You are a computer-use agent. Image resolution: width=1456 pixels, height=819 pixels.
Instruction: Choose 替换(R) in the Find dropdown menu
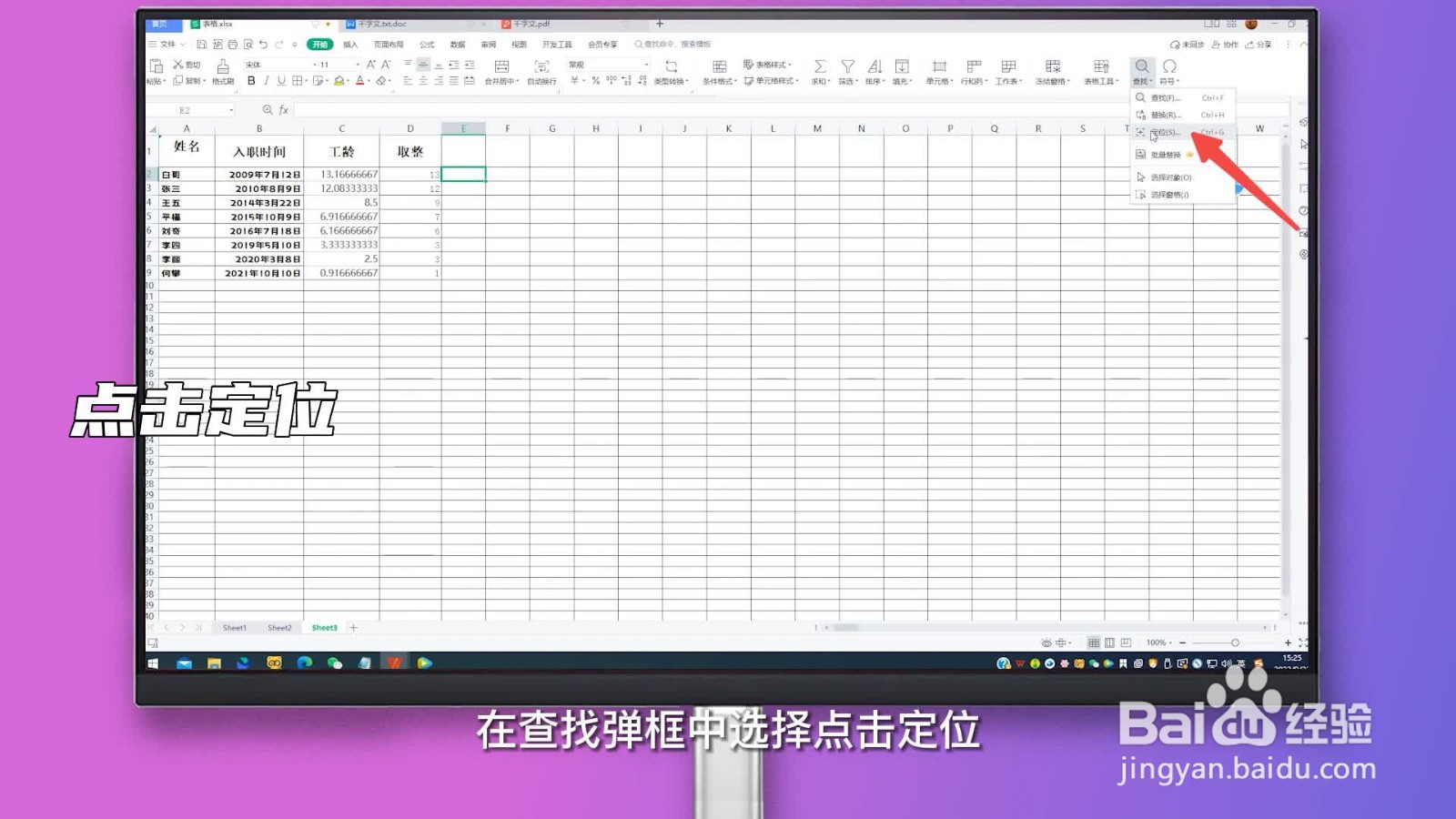[x=1182, y=115]
